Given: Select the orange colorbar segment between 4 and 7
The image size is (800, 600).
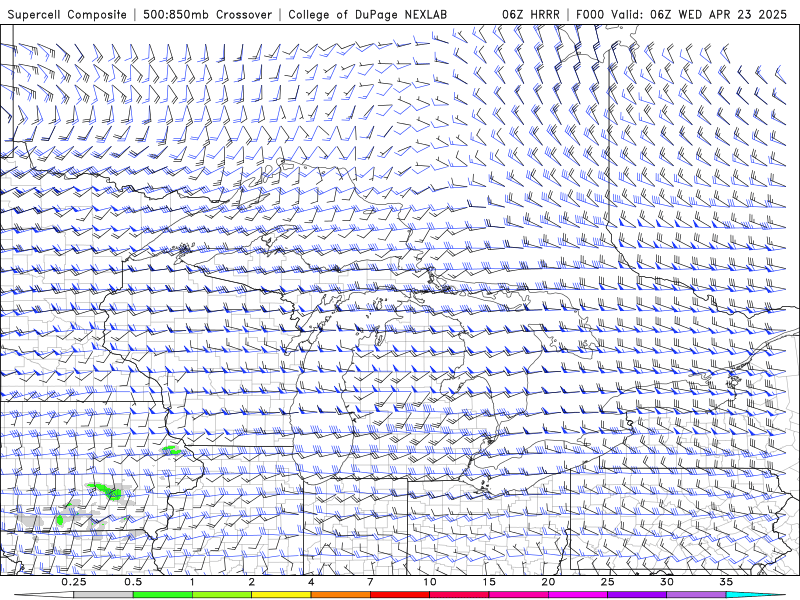Looking at the screenshot, I should [340, 595].
